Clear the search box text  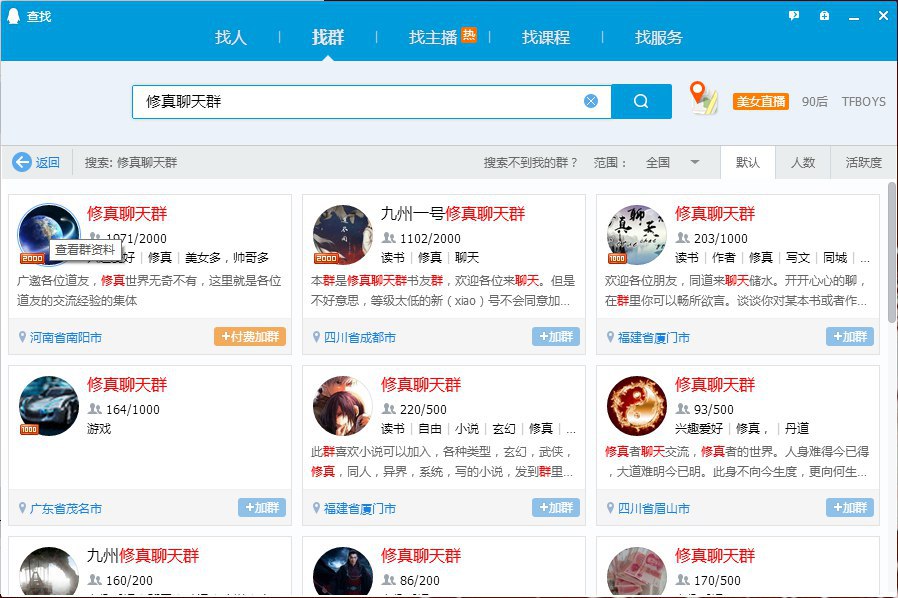click(x=591, y=101)
